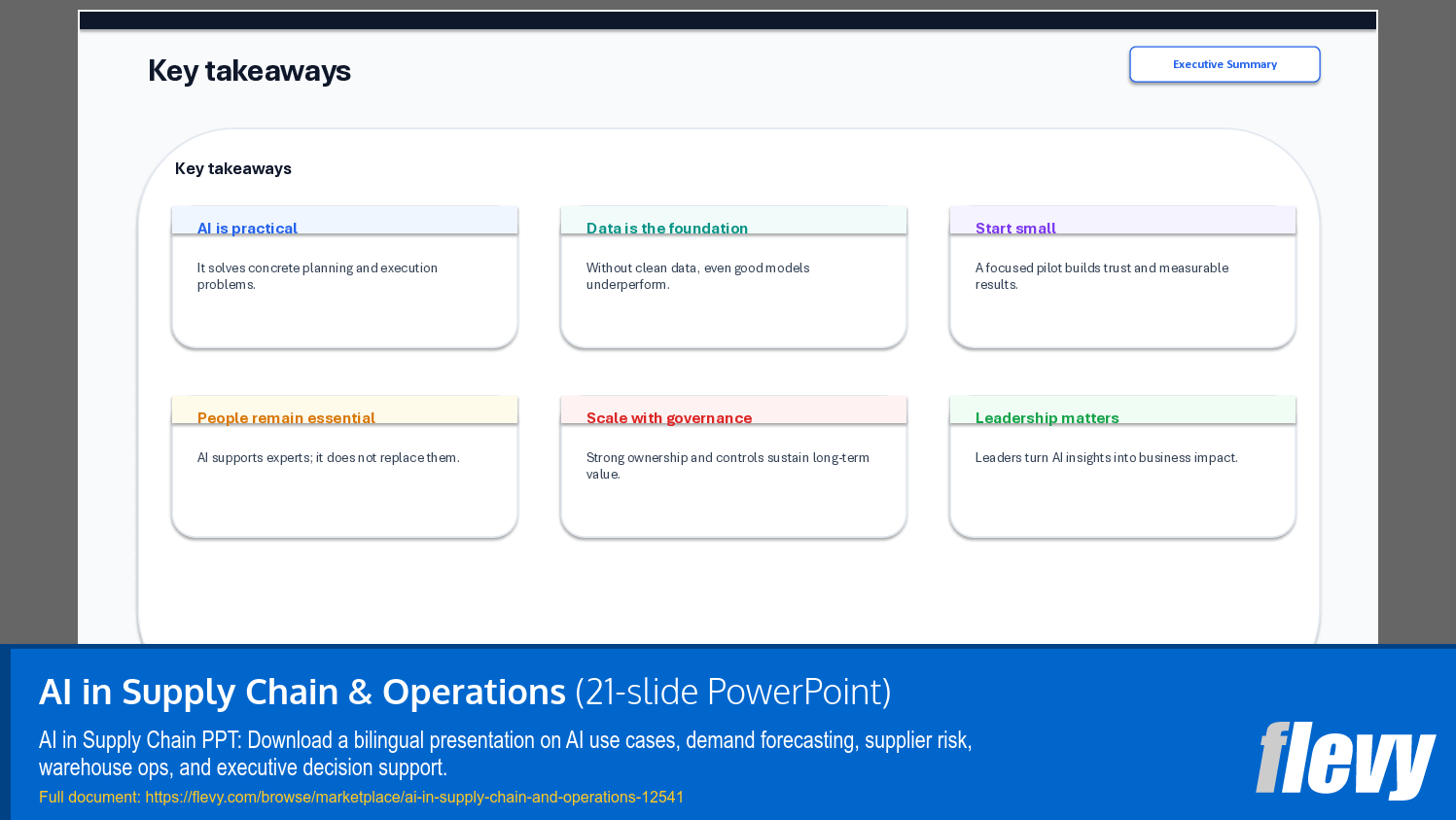Click the 'AI in Supply Chain & Operations' banner title

pos(302,692)
